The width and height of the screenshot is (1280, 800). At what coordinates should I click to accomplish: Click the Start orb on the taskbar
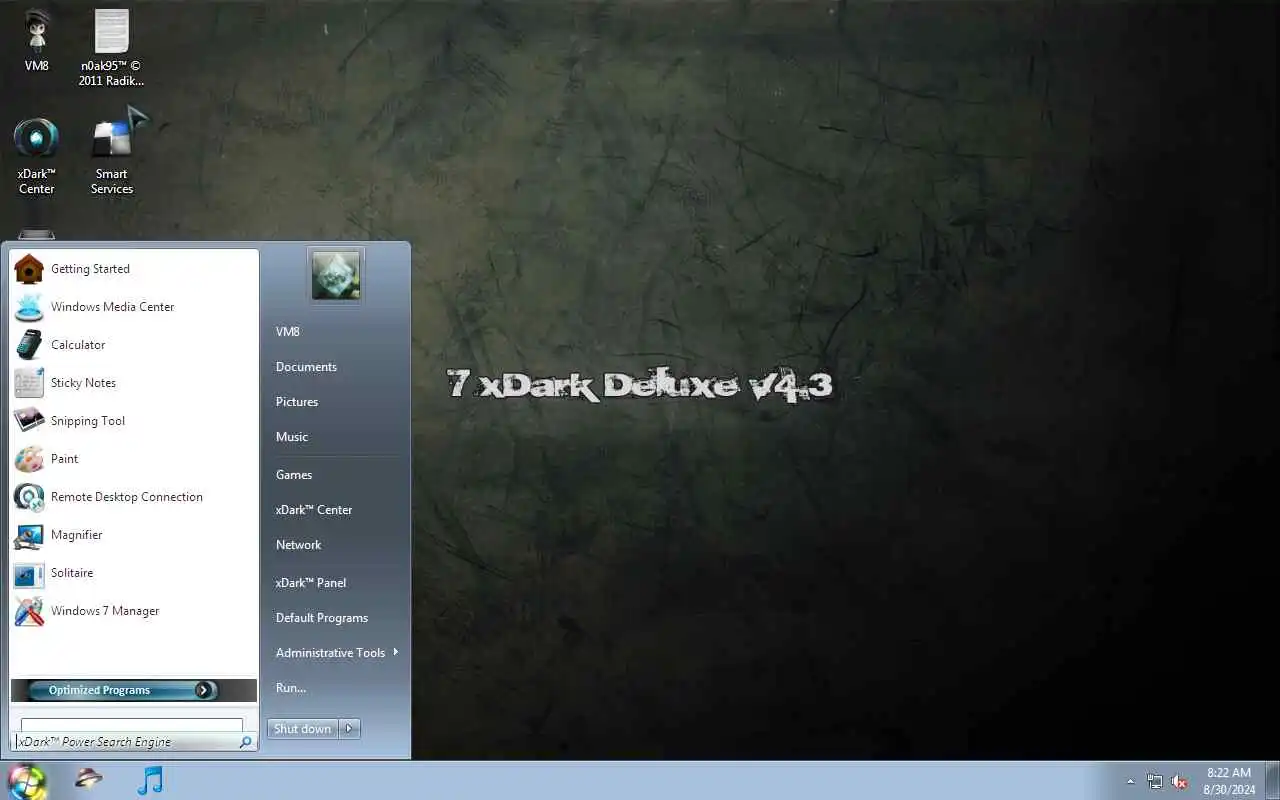[27, 781]
